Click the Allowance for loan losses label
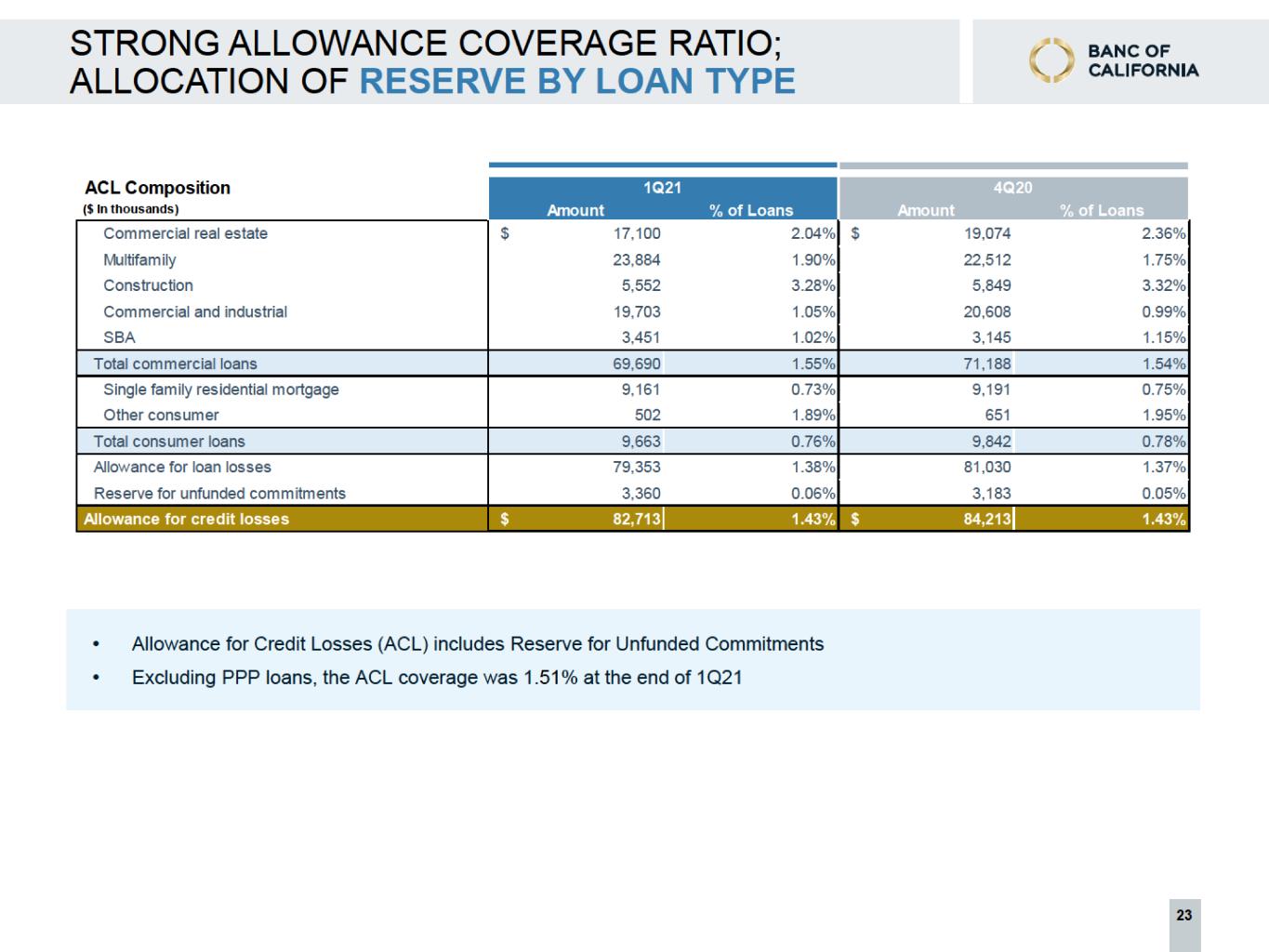 (x=182, y=467)
